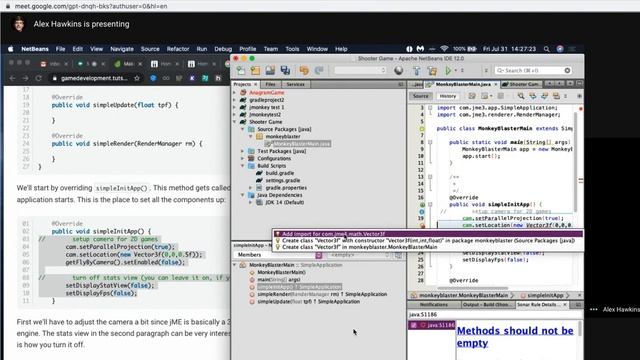Collapse the Source Packages [java] node
640x360 pixels.
tap(242, 129)
